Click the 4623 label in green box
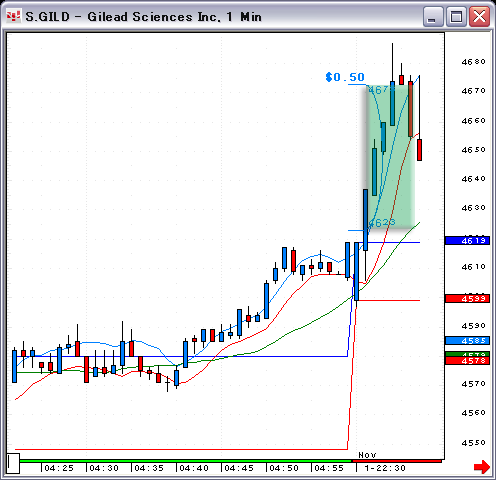Screen dimensions: 496x480 click(382, 222)
